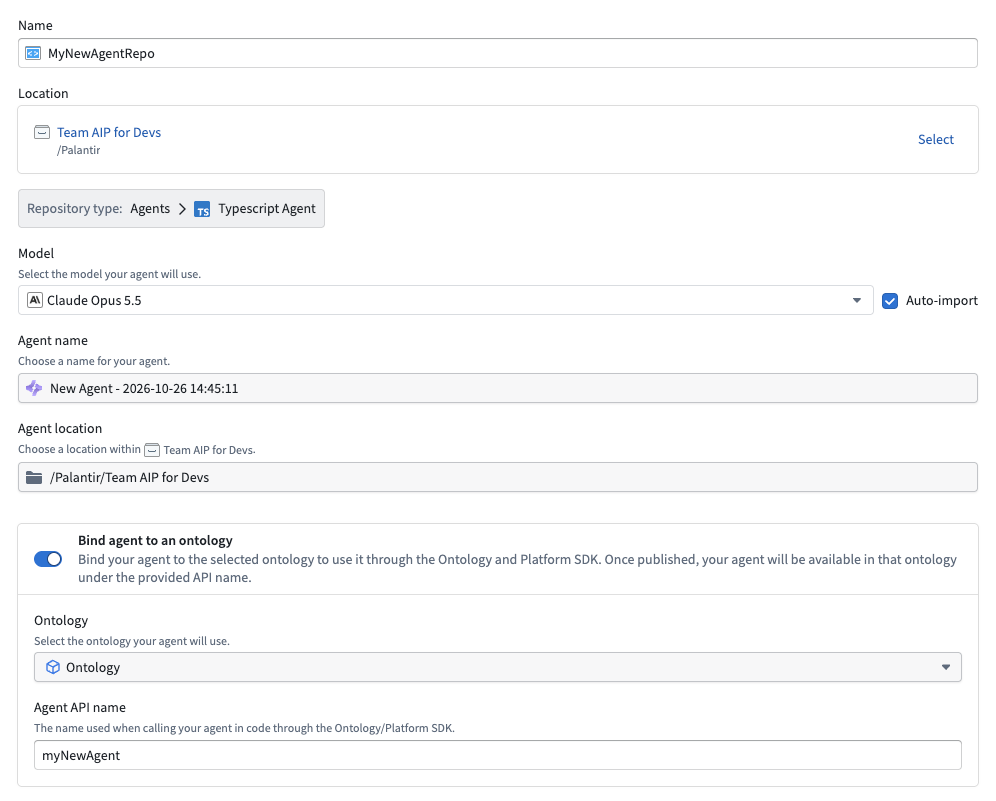Click the folder icon in Agent location field
The height and width of the screenshot is (801, 996).
pyautogui.click(x=34, y=477)
